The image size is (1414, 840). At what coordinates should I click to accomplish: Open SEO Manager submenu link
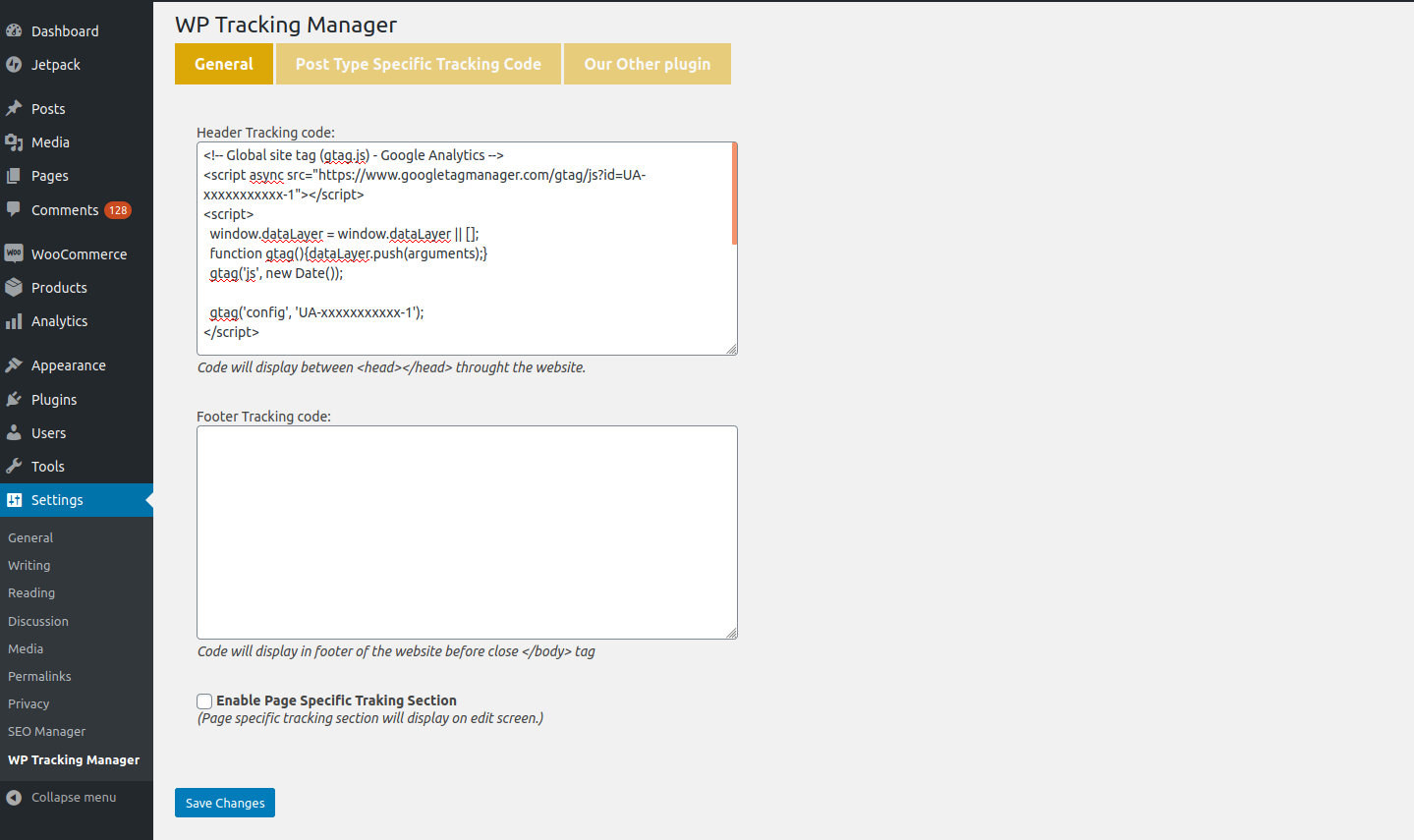[x=47, y=732]
